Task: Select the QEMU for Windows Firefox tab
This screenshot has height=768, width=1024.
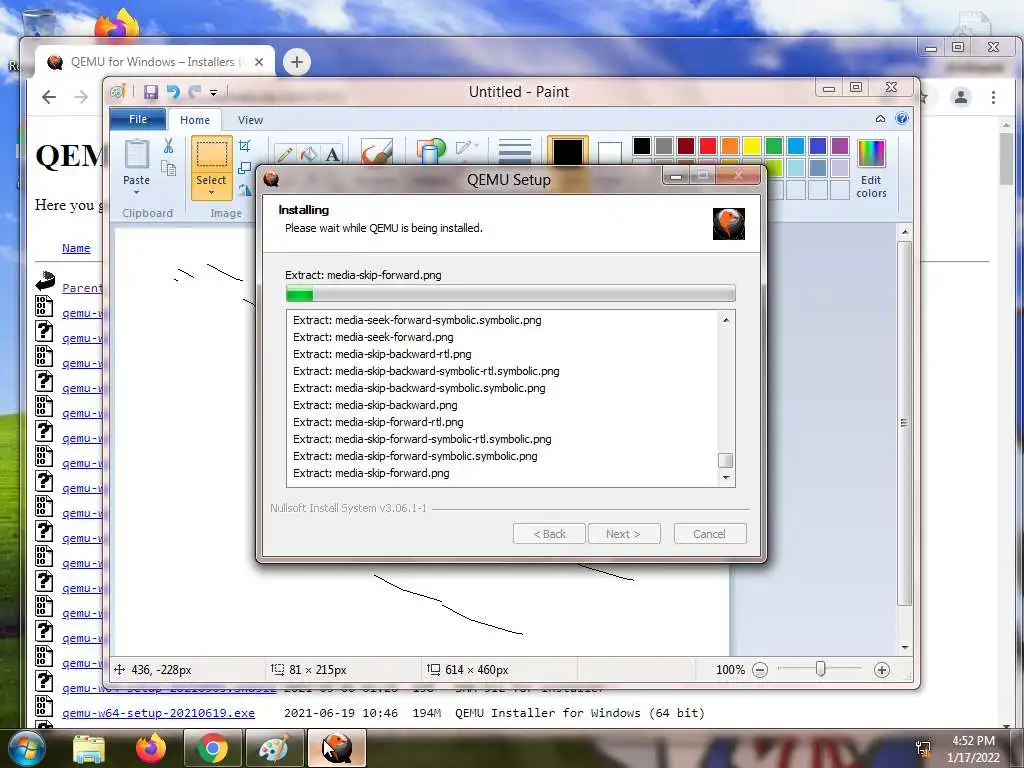Action: (153, 62)
